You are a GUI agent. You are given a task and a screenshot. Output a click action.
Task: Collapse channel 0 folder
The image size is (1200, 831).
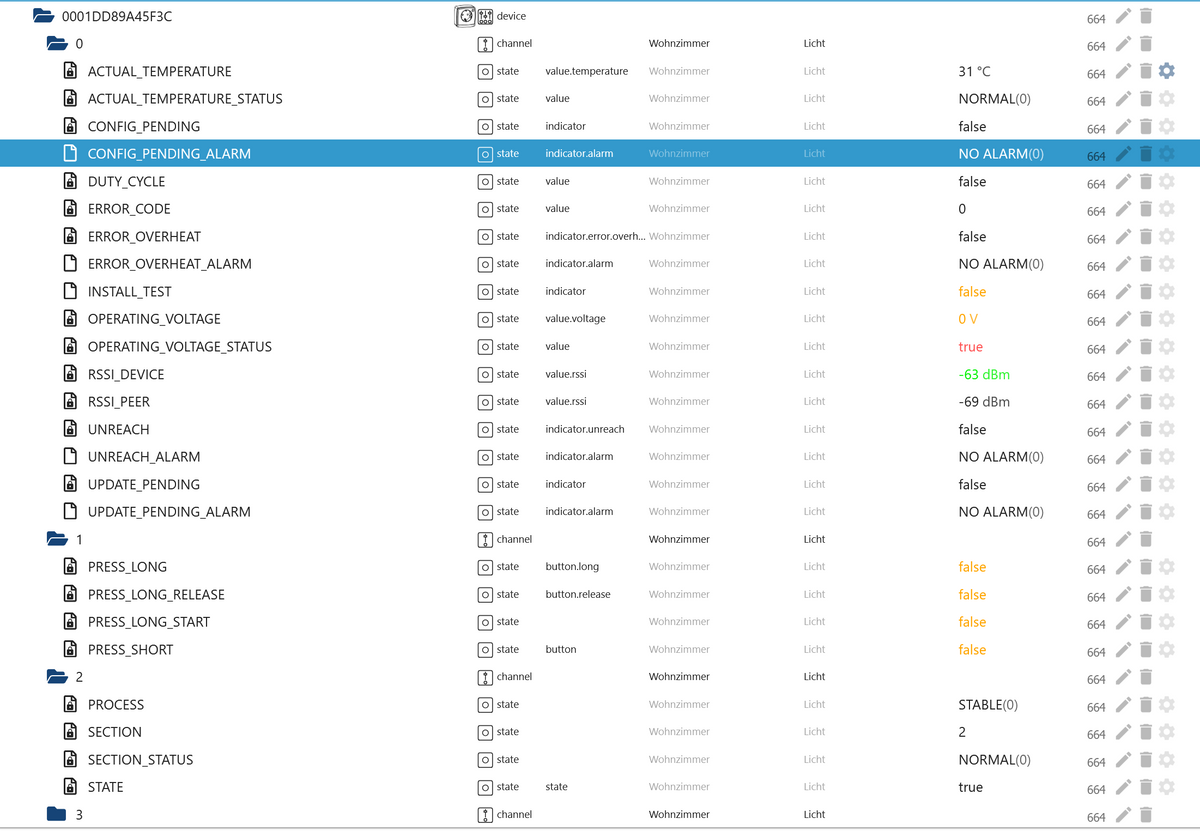(57, 44)
